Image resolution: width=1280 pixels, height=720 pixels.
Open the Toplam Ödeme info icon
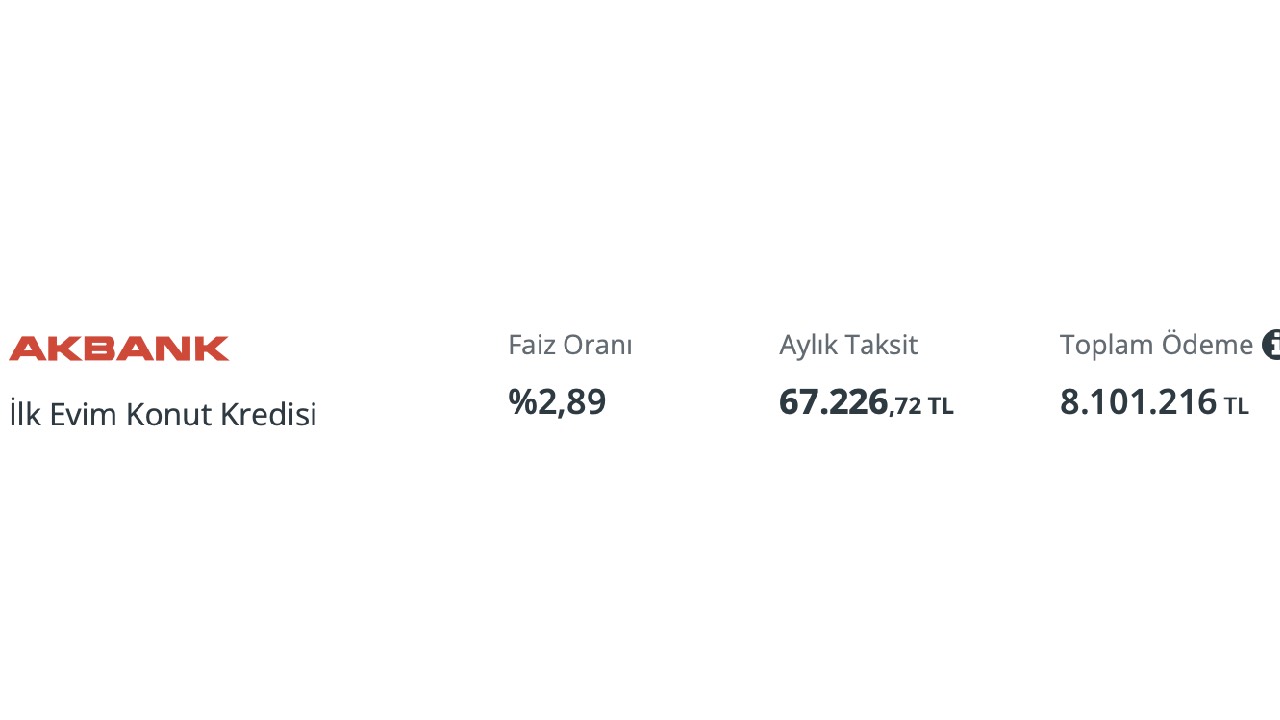pos(1271,344)
